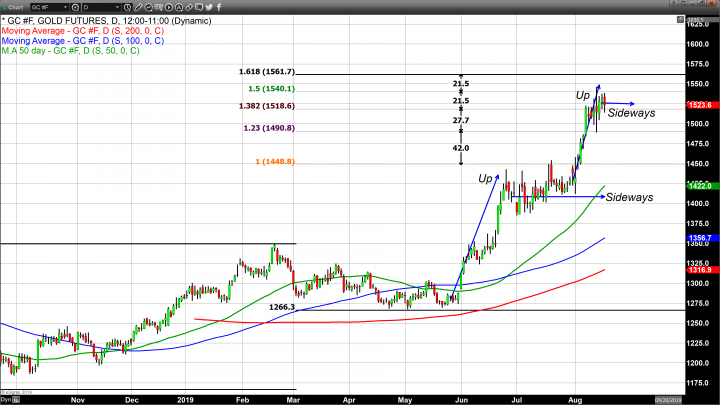
Task: Click the symbol lookup magnifier icon
Action: (x=75, y=7)
